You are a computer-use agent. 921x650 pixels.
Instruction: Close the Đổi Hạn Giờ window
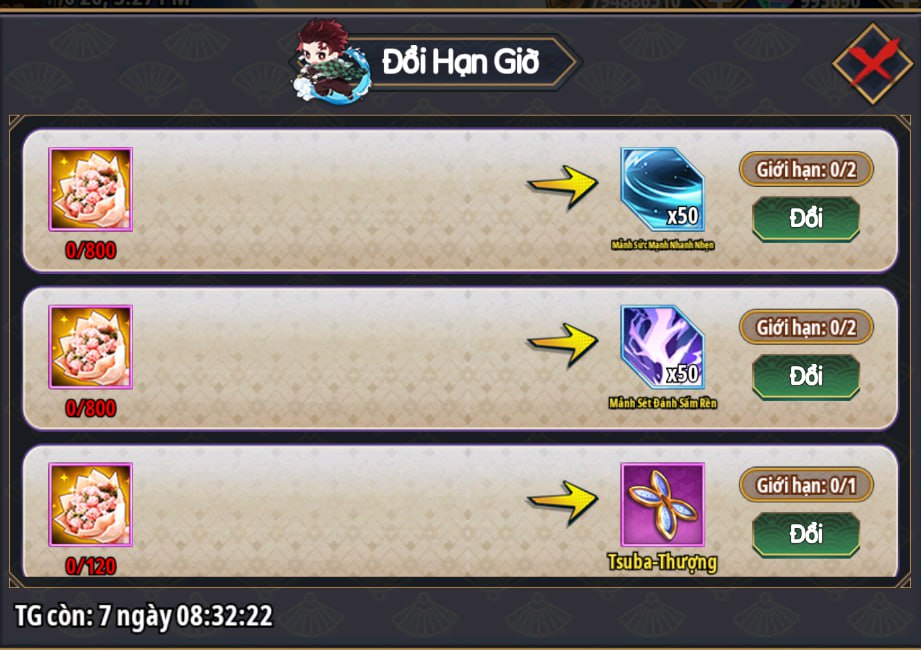click(x=873, y=63)
